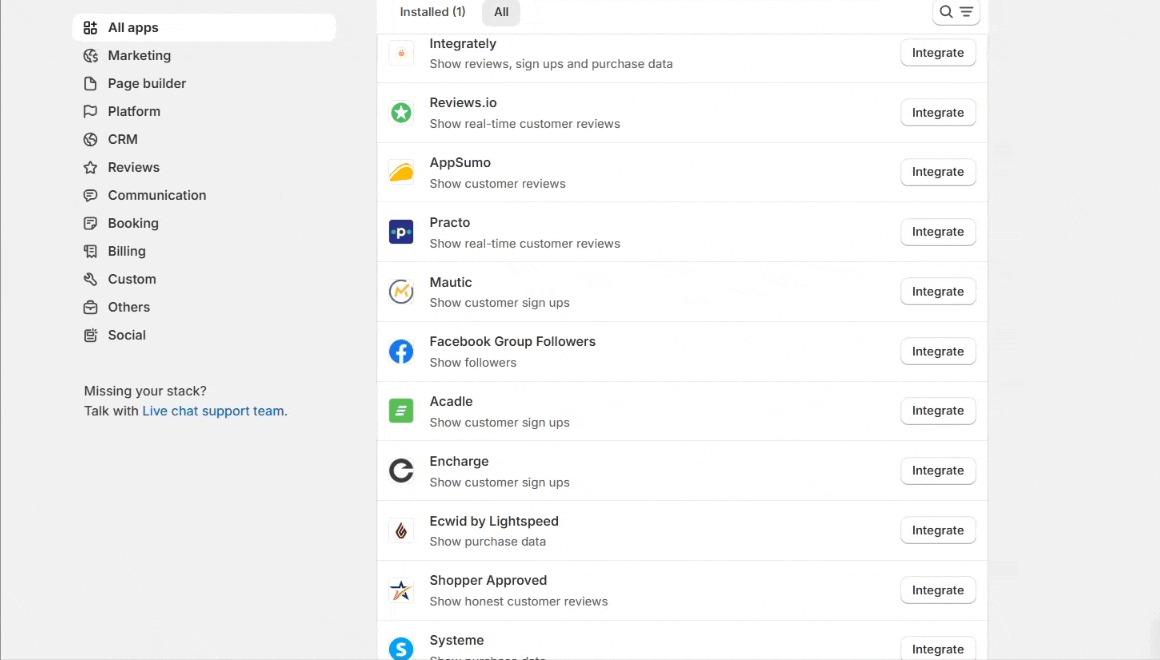This screenshot has width=1160, height=660.
Task: Click the CRM globe icon
Action: pos(90,139)
